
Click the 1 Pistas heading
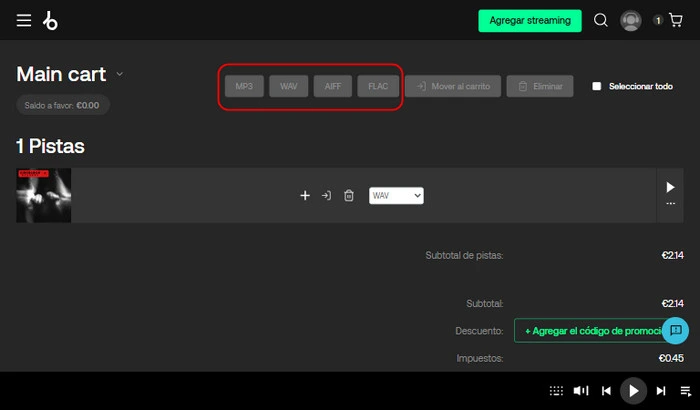point(50,146)
